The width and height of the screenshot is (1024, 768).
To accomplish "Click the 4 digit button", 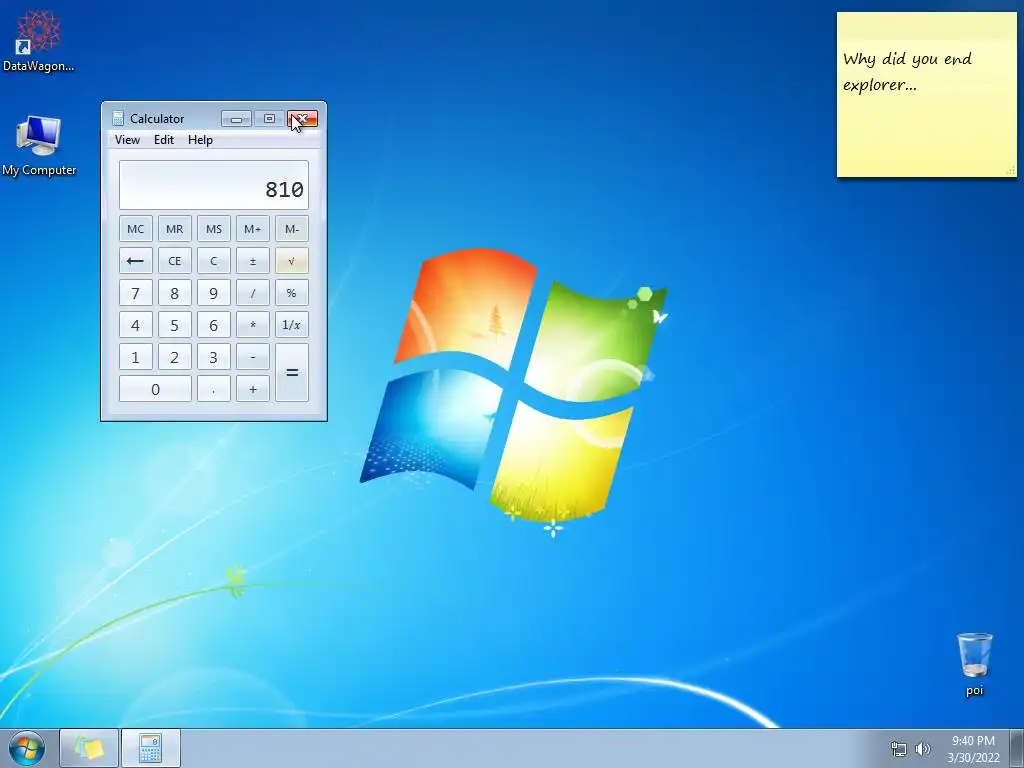I will click(135, 325).
